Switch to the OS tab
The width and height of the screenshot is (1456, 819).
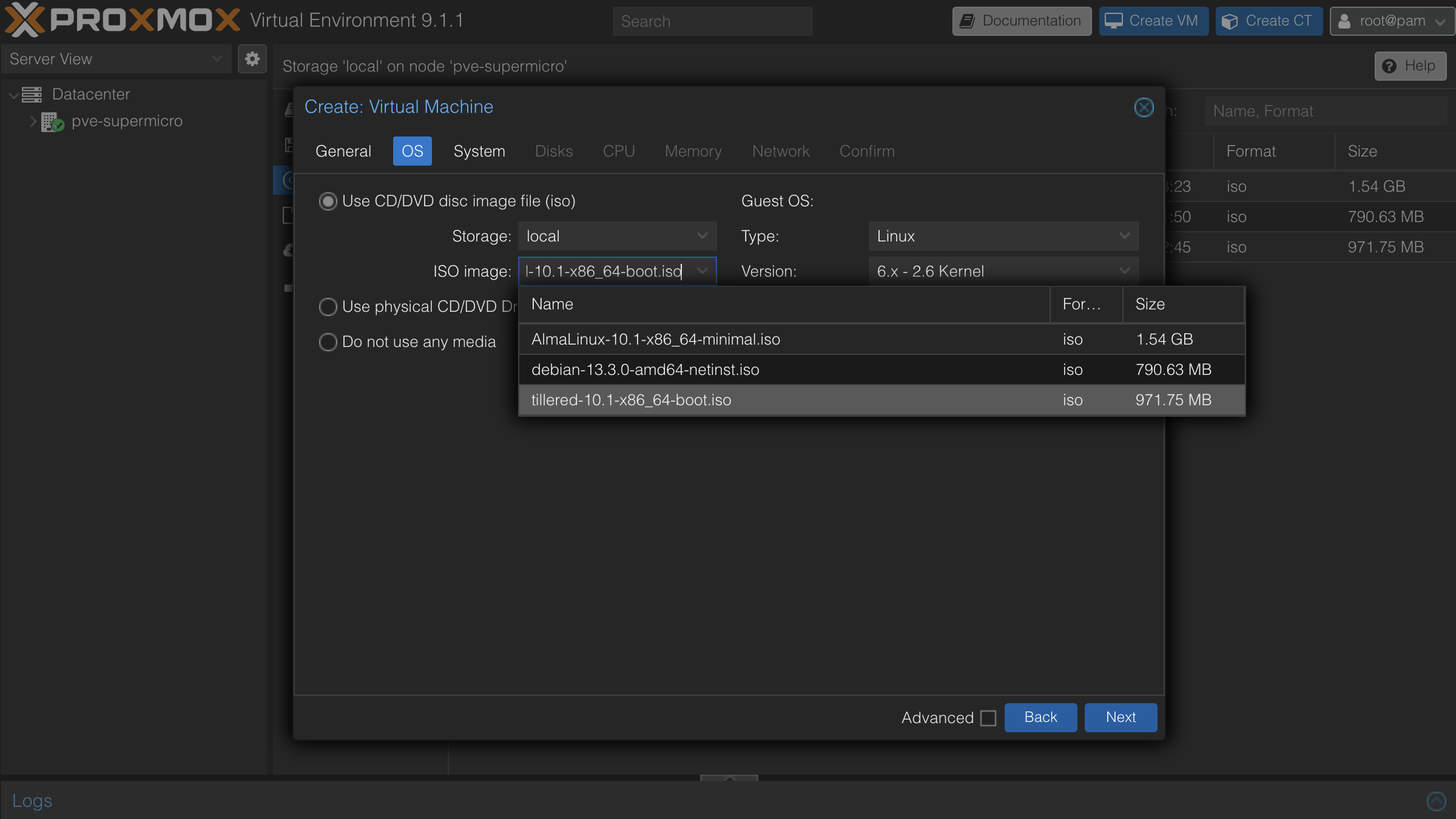click(413, 151)
